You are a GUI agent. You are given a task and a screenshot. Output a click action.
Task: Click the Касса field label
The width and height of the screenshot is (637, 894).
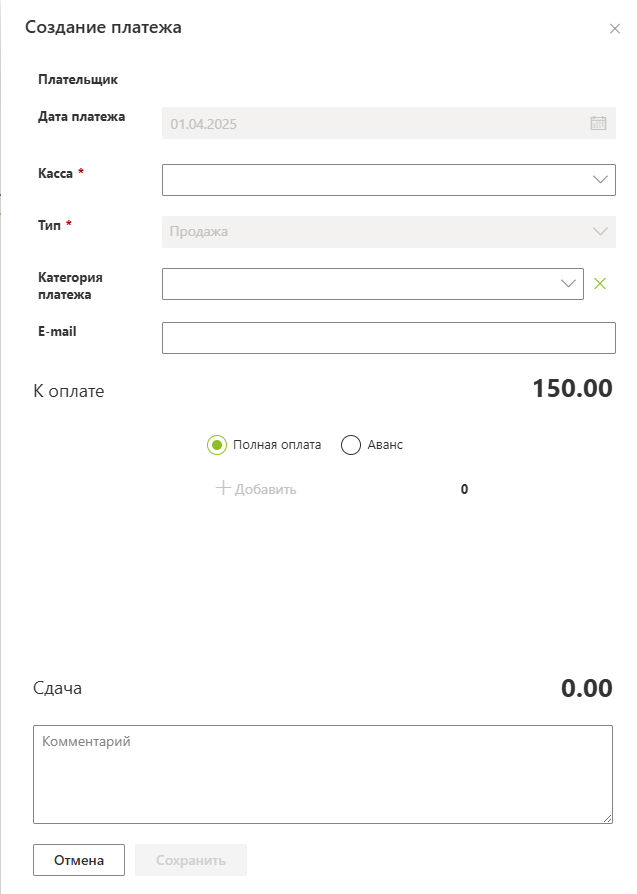tap(55, 173)
